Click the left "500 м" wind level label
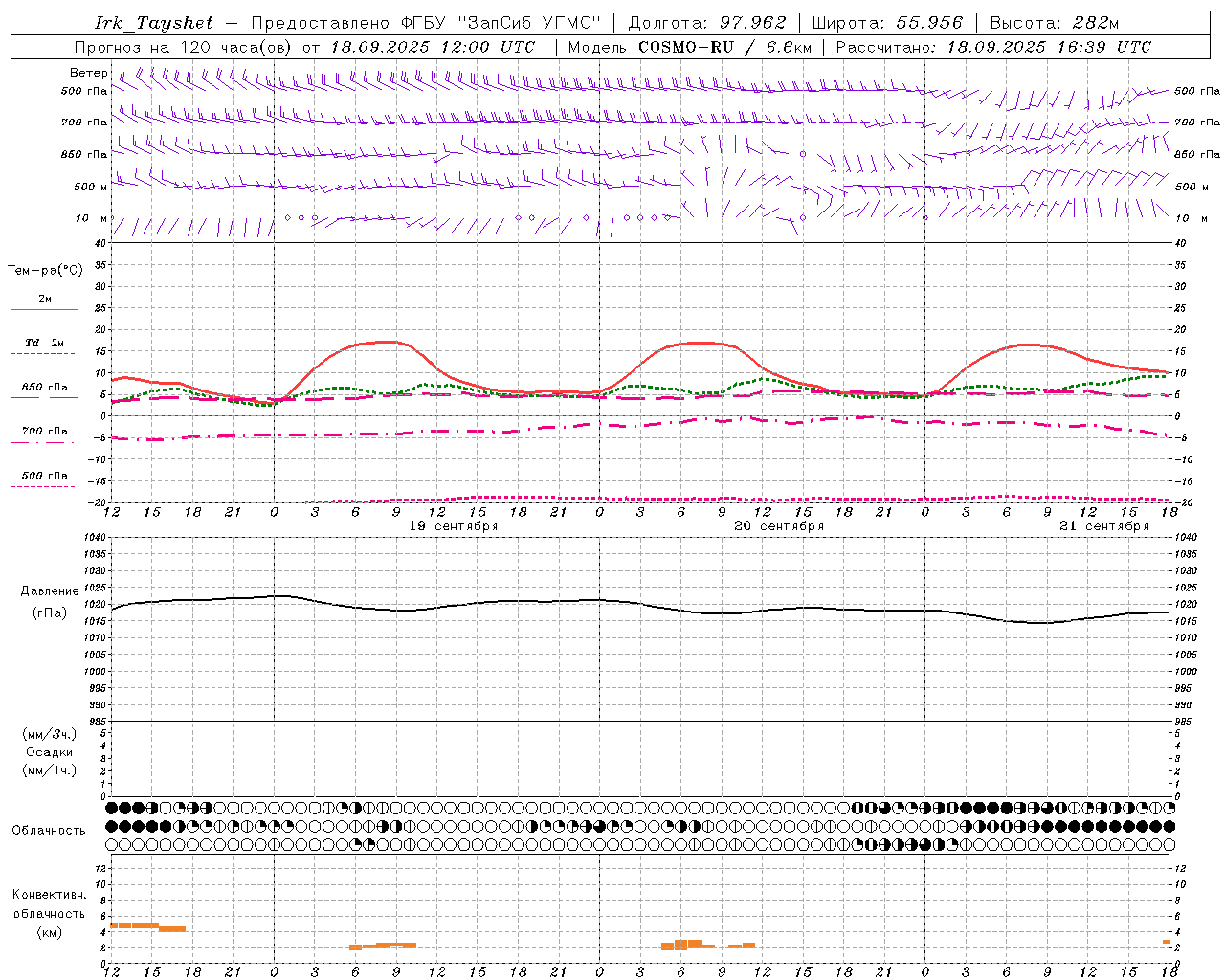 click(91, 187)
